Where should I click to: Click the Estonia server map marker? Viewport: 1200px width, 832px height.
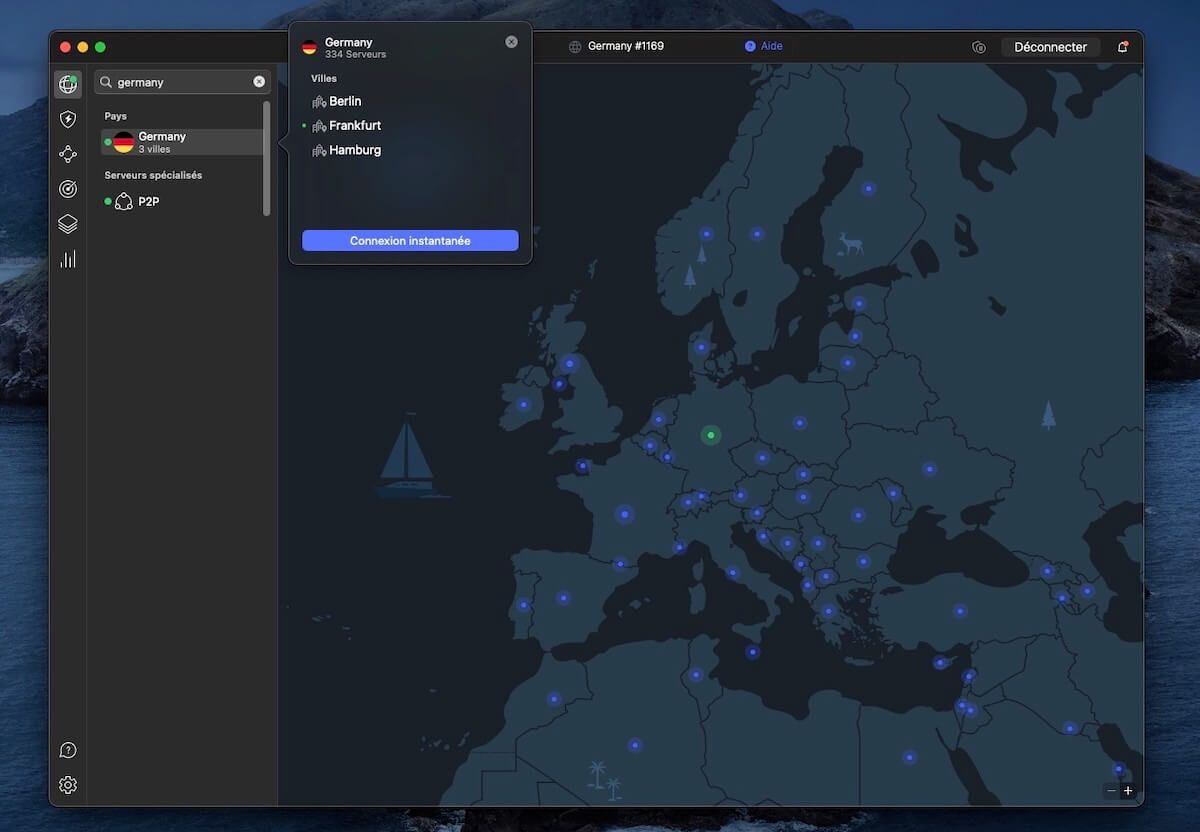(x=858, y=303)
